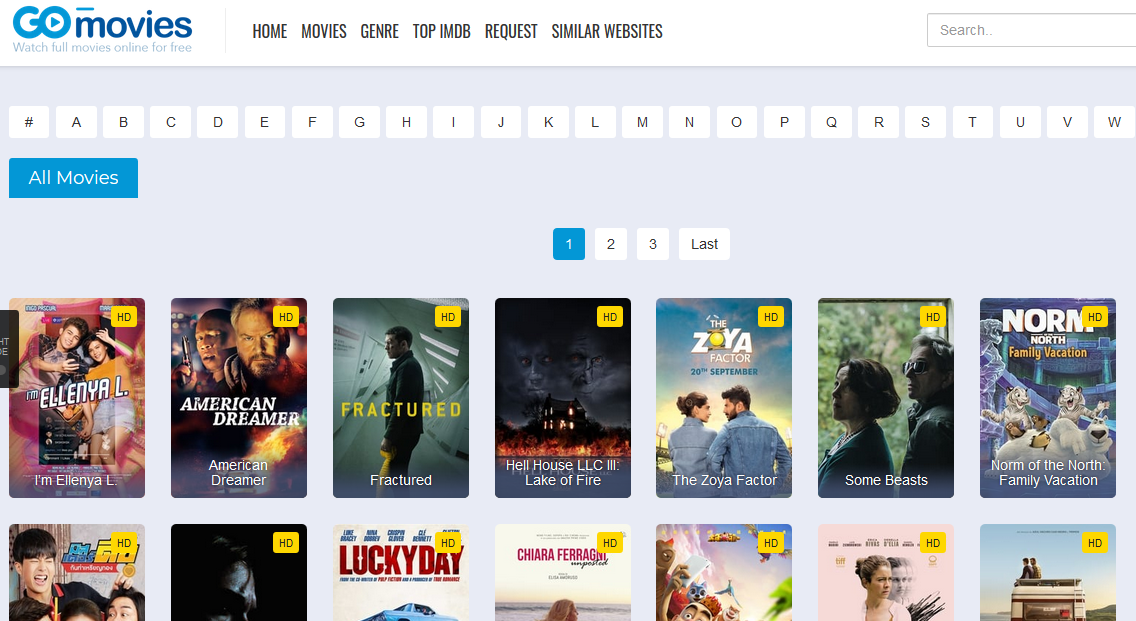Filter movies by letter C
1136x621 pixels.
click(x=170, y=122)
